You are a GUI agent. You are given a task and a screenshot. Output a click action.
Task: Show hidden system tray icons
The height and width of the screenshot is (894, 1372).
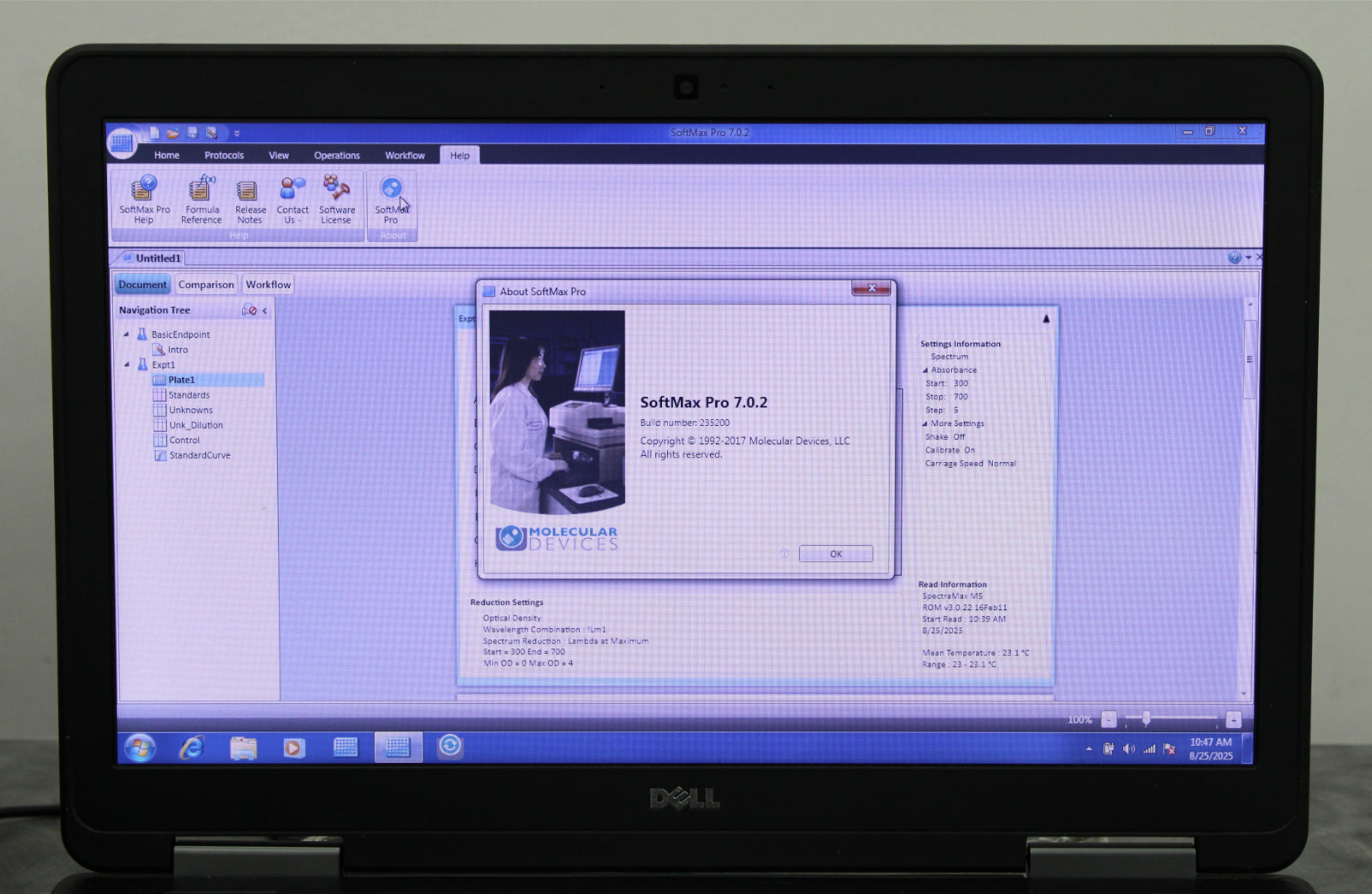click(1089, 749)
